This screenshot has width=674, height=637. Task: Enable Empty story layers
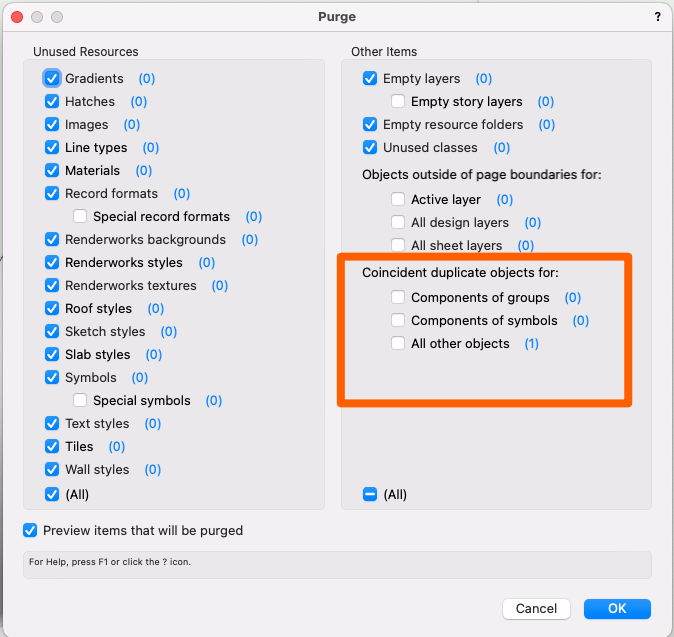[x=398, y=101]
